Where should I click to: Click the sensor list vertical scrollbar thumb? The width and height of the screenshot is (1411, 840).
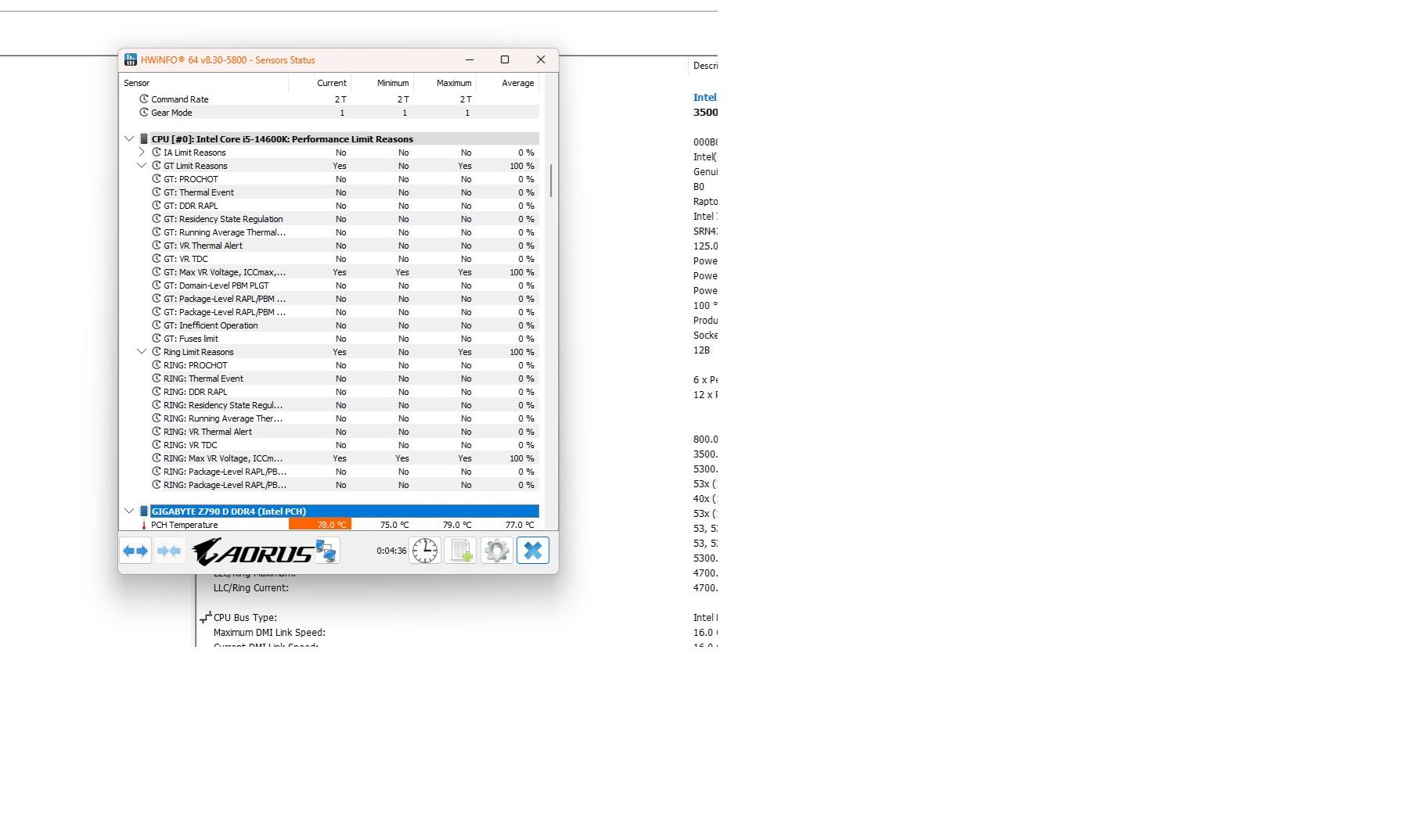[551, 181]
